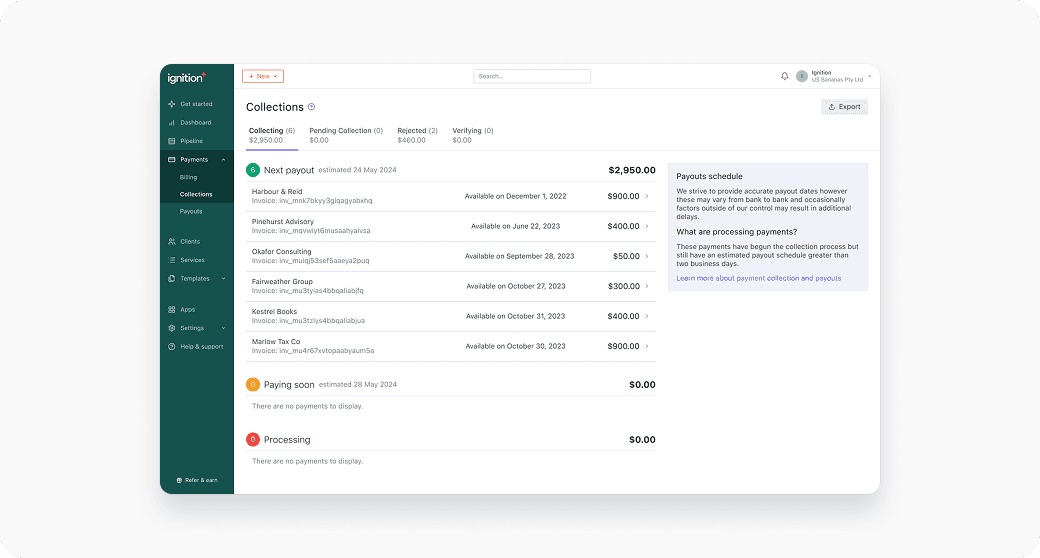Click Available on December 1, 2022
The image size is (1040, 558).
515,196
